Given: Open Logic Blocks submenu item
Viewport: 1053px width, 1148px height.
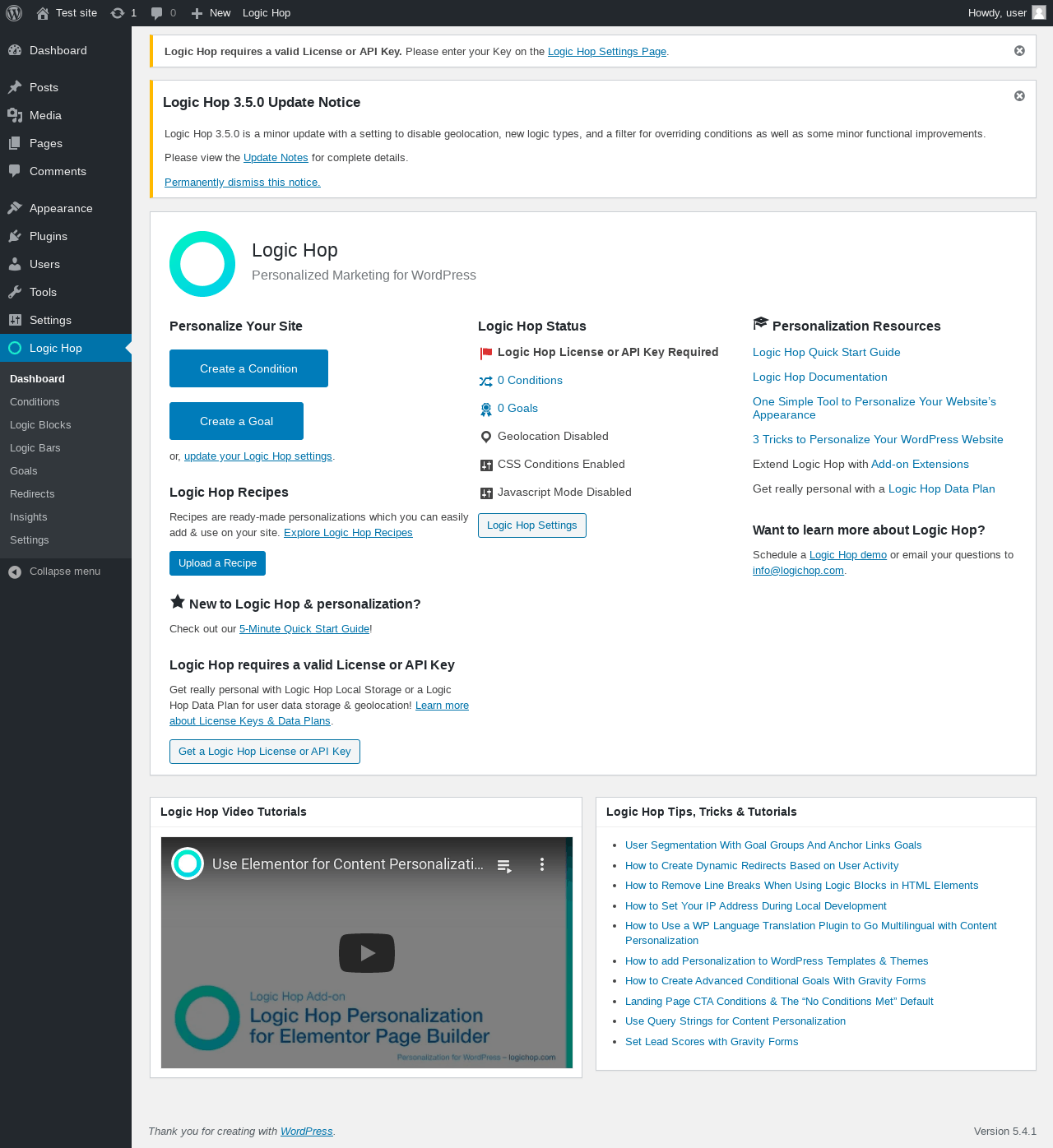Looking at the screenshot, I should click(40, 425).
